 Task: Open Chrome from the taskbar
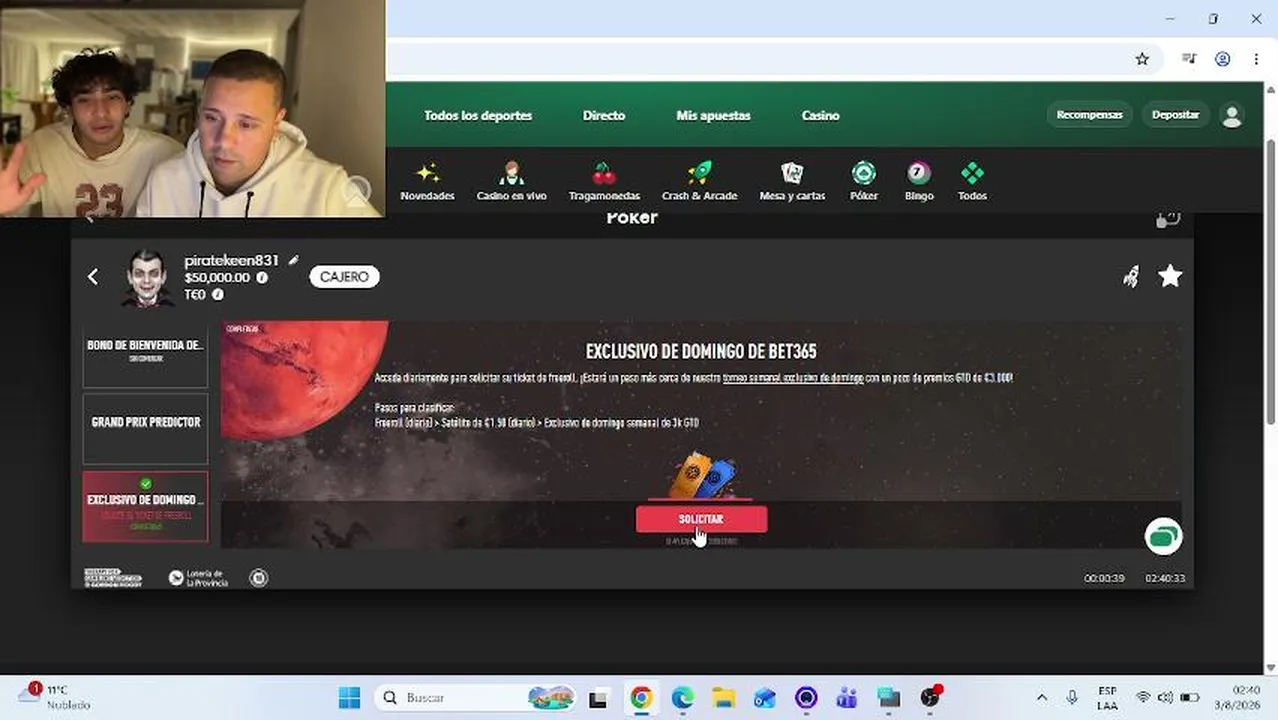(641, 698)
